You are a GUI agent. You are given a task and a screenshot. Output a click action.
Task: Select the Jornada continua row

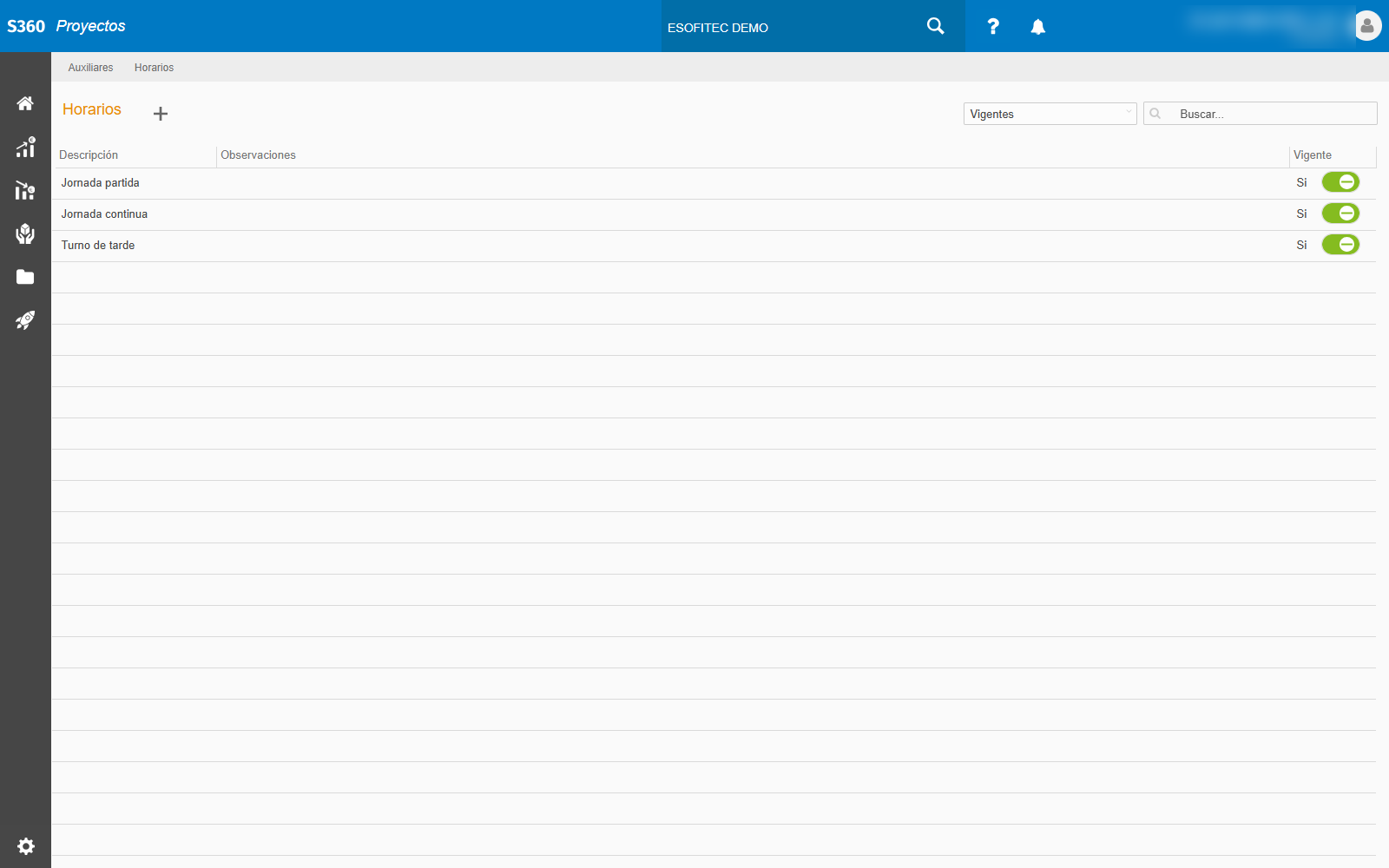[714, 214]
